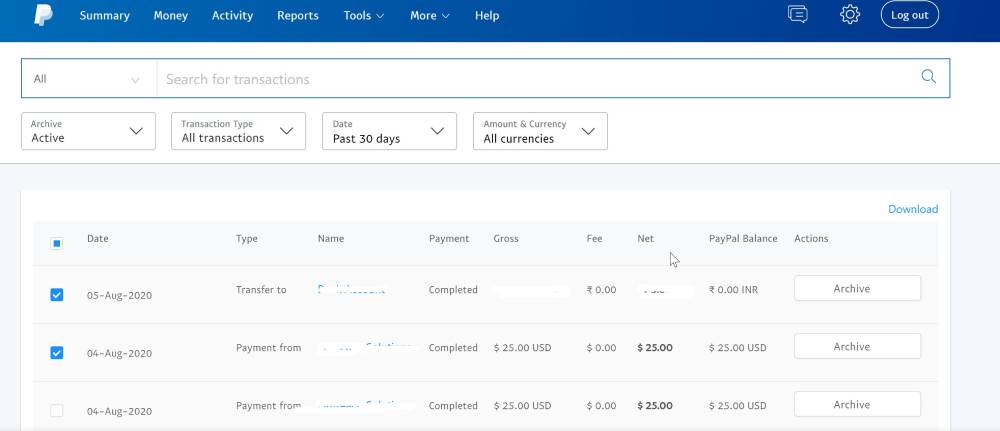Open the Amount & Currency dropdown
Image resolution: width=1000 pixels, height=431 pixels.
point(540,131)
